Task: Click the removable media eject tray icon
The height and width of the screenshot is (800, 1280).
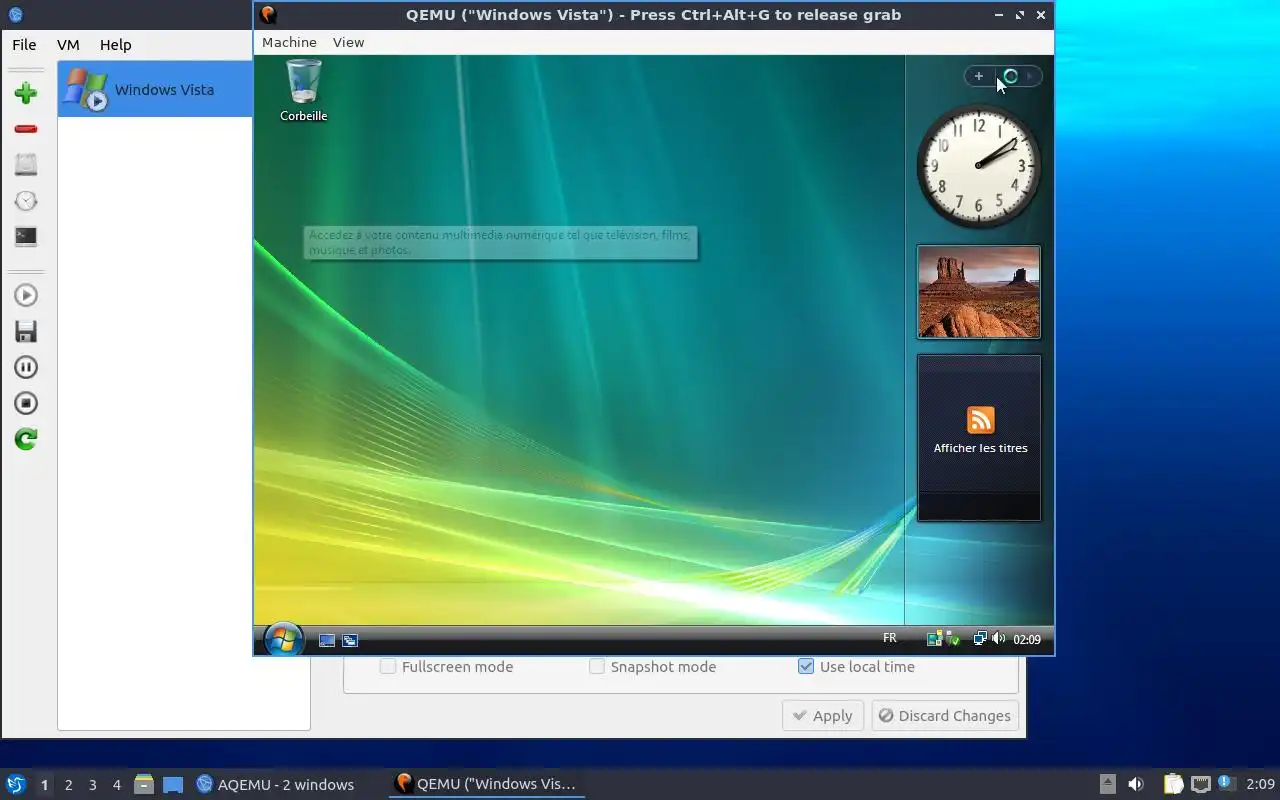Action: [1107, 784]
